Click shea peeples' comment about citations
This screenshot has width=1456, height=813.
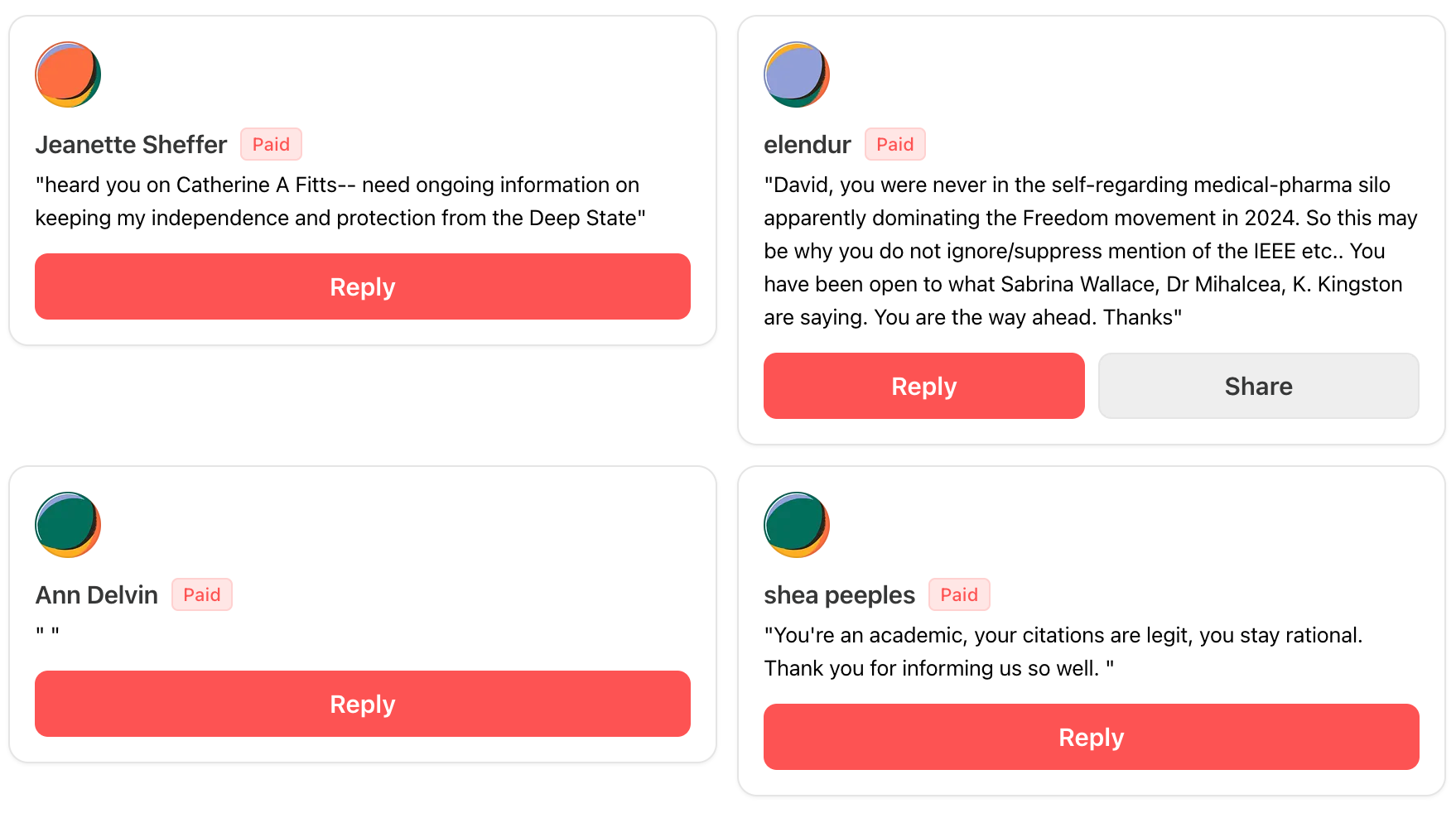tap(1063, 652)
